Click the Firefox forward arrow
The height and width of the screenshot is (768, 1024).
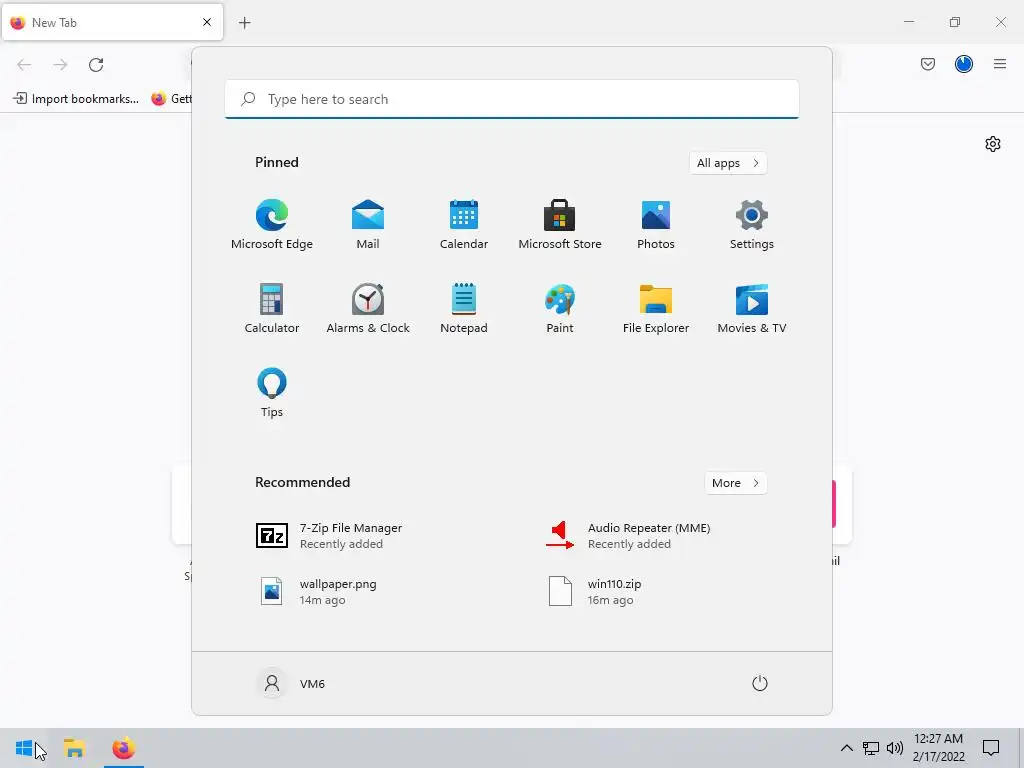click(60, 65)
